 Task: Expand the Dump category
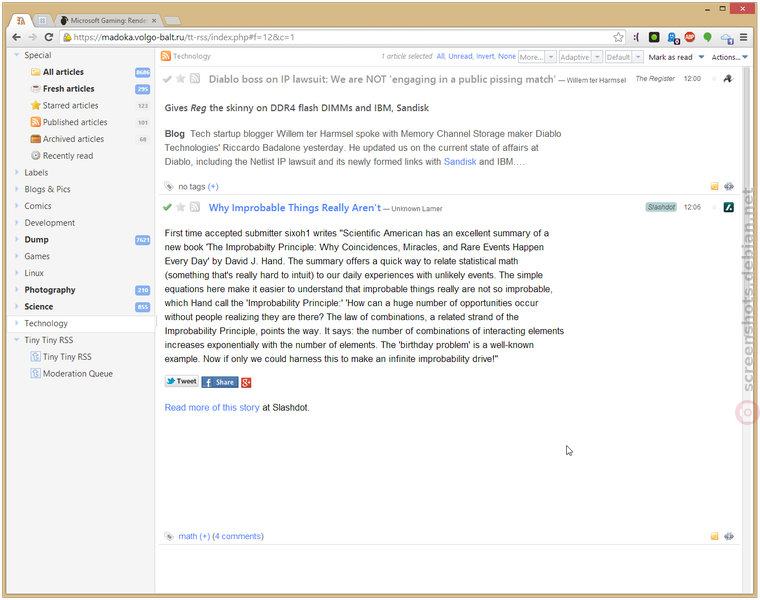point(16,239)
